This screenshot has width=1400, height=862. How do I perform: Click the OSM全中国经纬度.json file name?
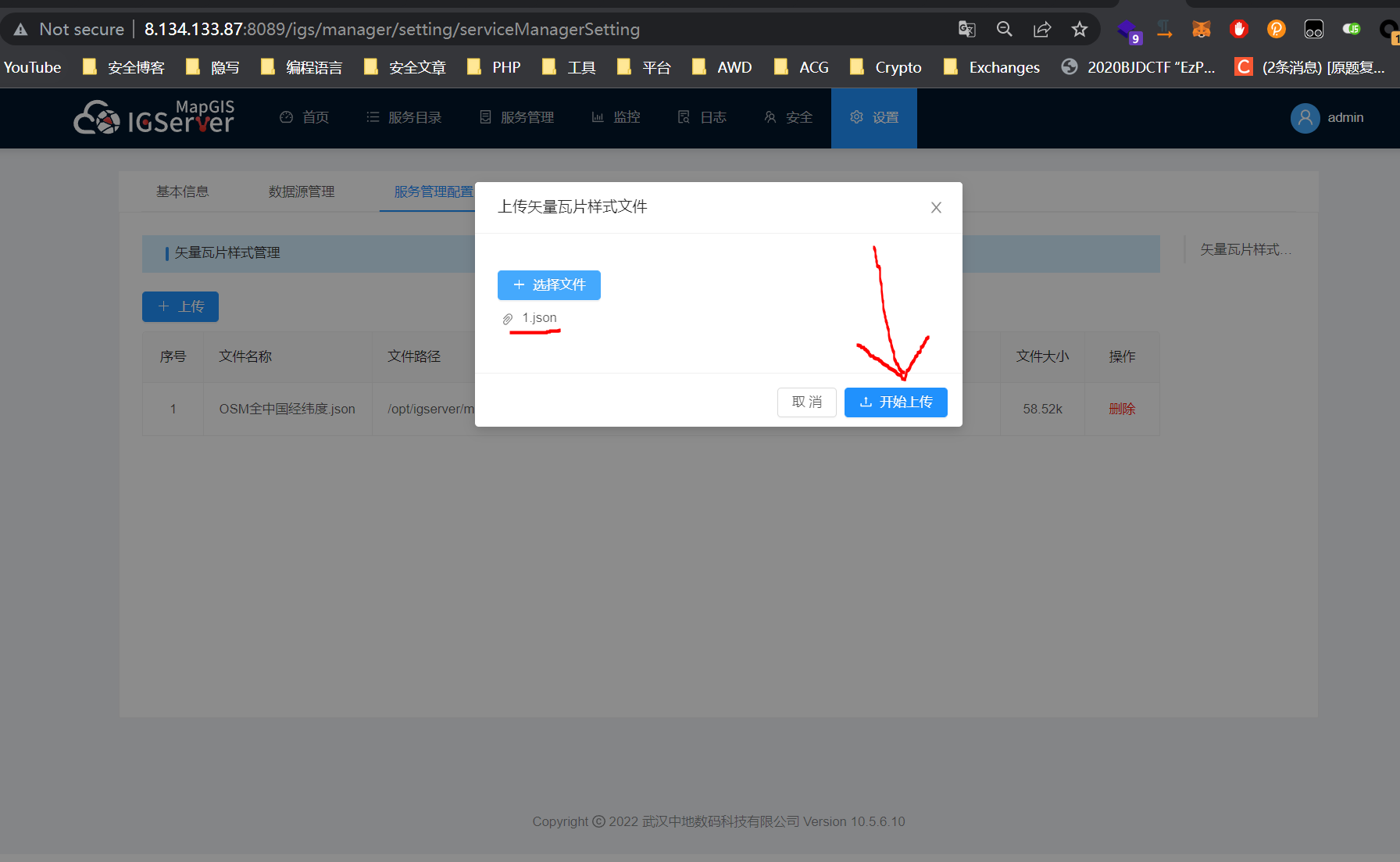tap(287, 409)
